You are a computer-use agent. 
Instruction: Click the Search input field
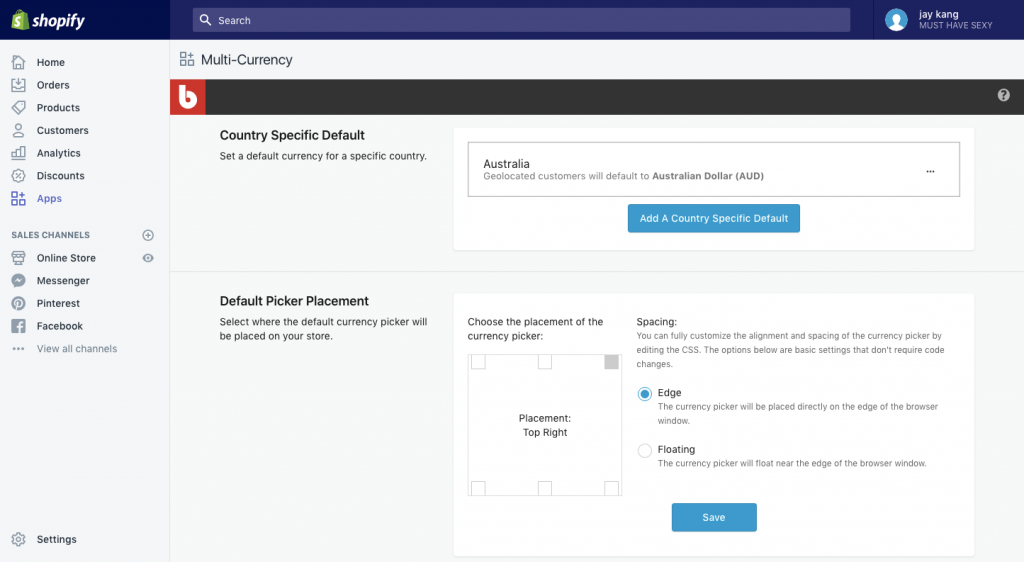(x=521, y=20)
